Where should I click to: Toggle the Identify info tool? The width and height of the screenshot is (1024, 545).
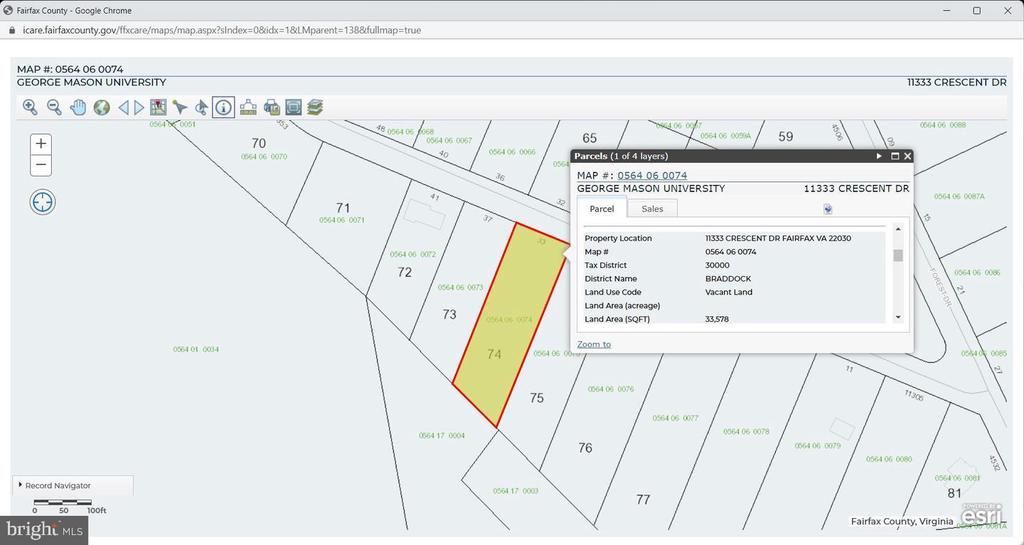pyautogui.click(x=223, y=107)
